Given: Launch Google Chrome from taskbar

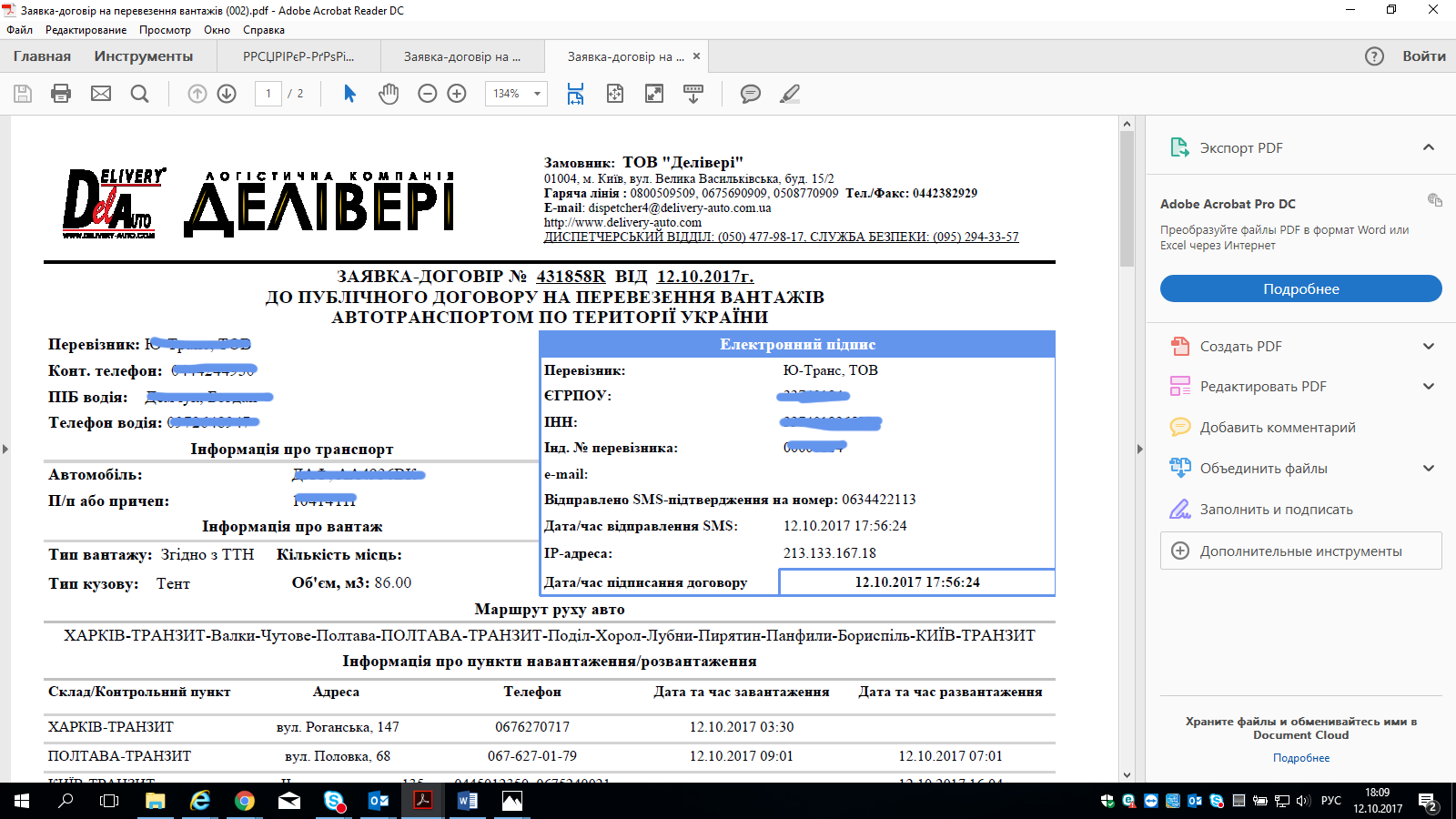Looking at the screenshot, I should (x=244, y=801).
